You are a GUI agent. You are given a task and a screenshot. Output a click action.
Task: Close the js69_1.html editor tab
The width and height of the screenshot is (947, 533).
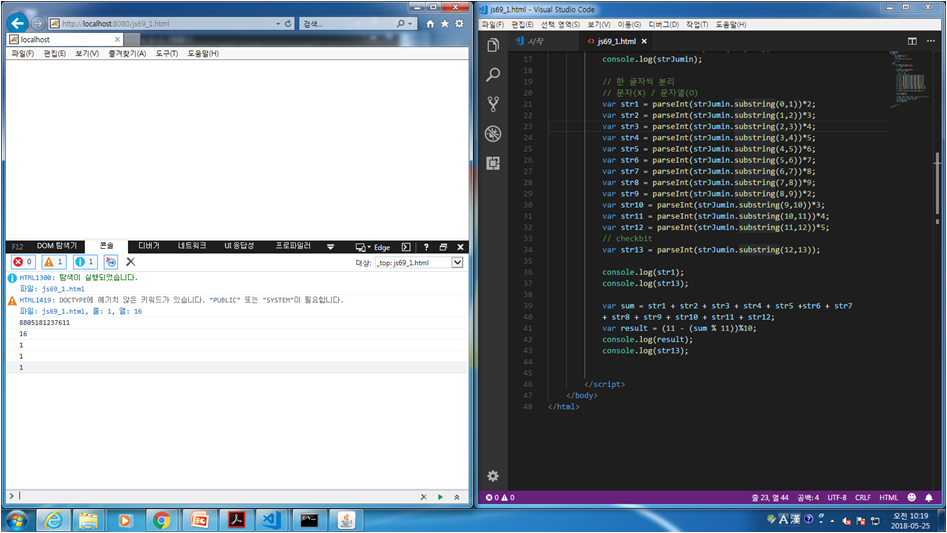[644, 42]
